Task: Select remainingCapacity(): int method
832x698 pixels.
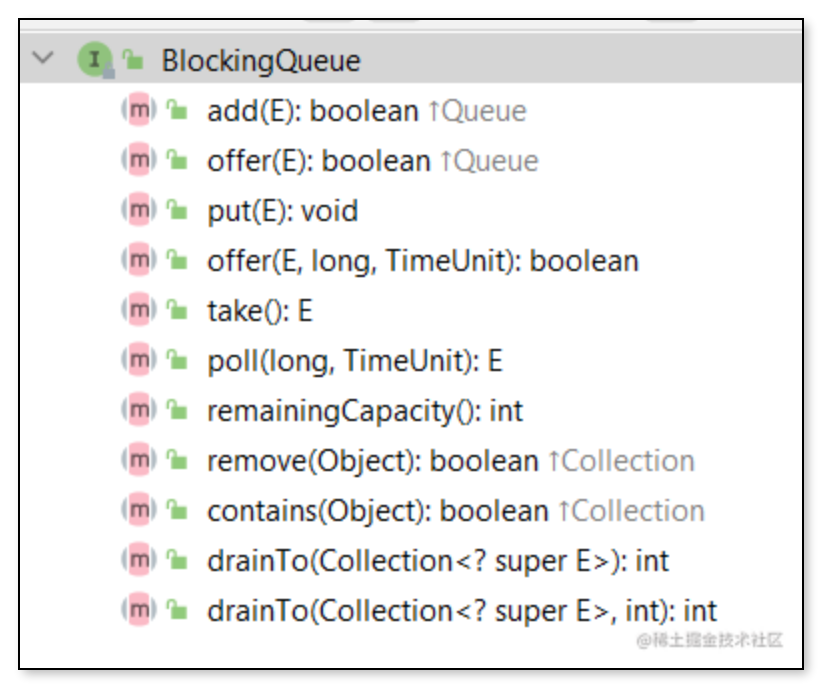Action: (365, 411)
